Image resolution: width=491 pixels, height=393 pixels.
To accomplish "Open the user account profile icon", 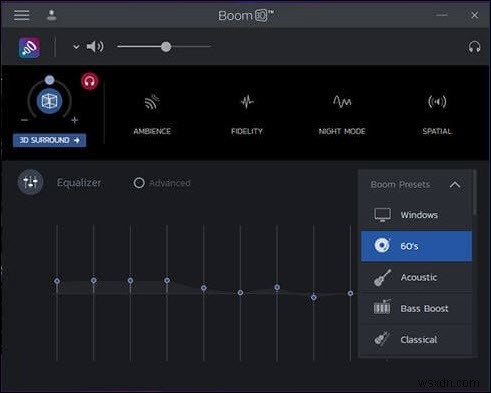I will pyautogui.click(x=51, y=15).
